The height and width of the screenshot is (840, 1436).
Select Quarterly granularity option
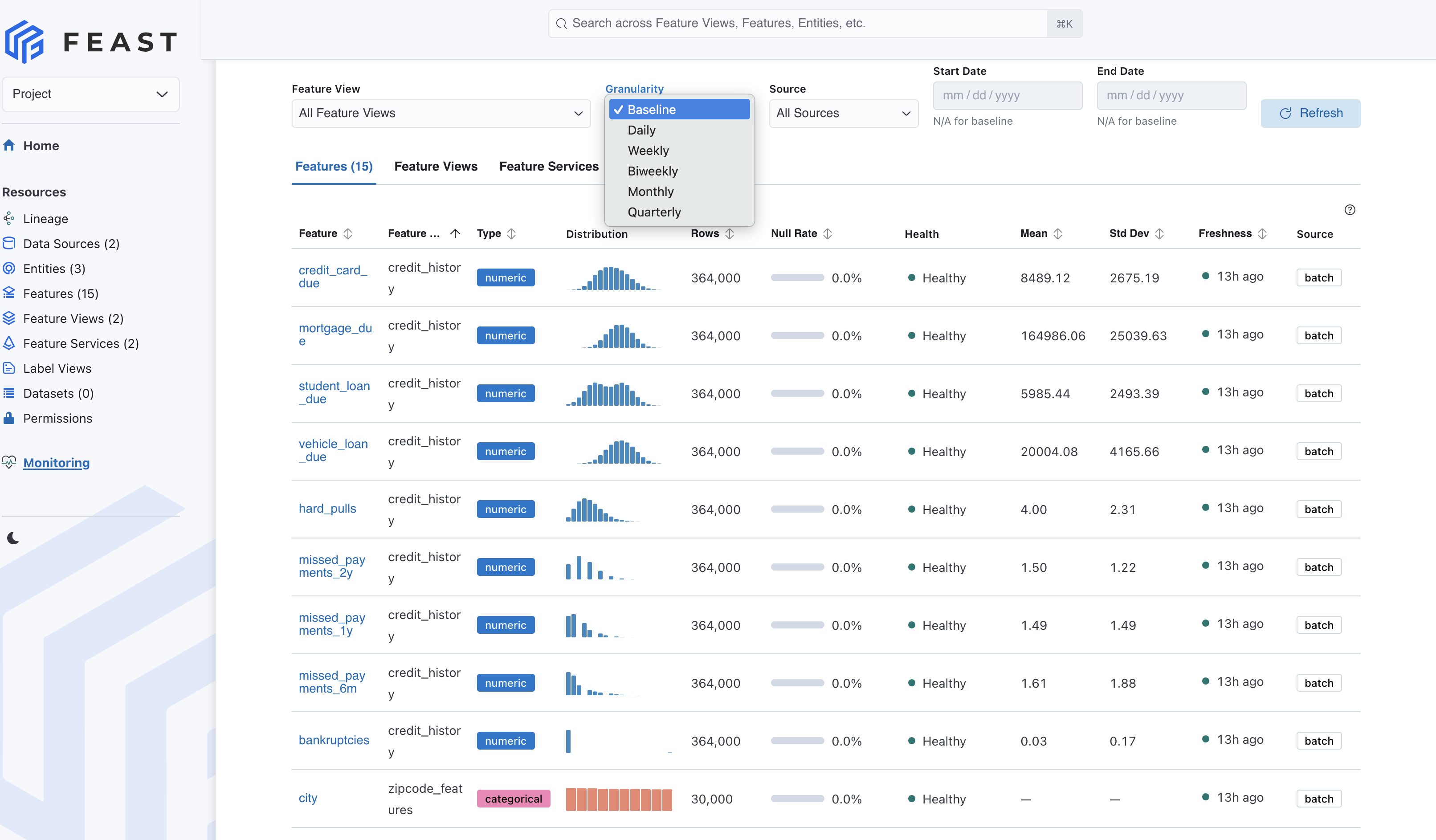[x=679, y=212]
